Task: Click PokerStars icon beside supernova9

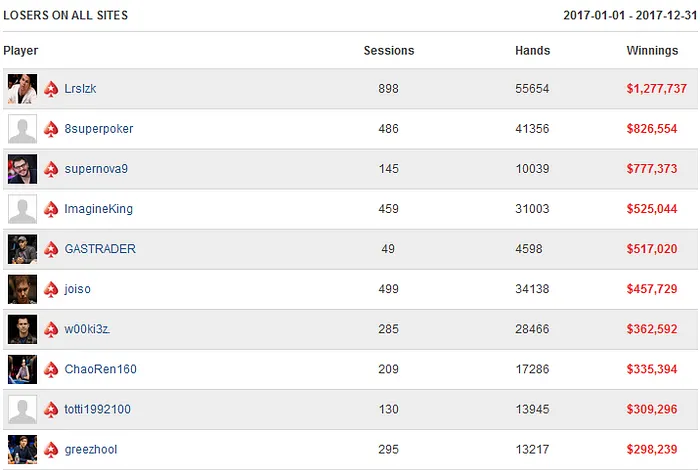Action: coord(51,169)
